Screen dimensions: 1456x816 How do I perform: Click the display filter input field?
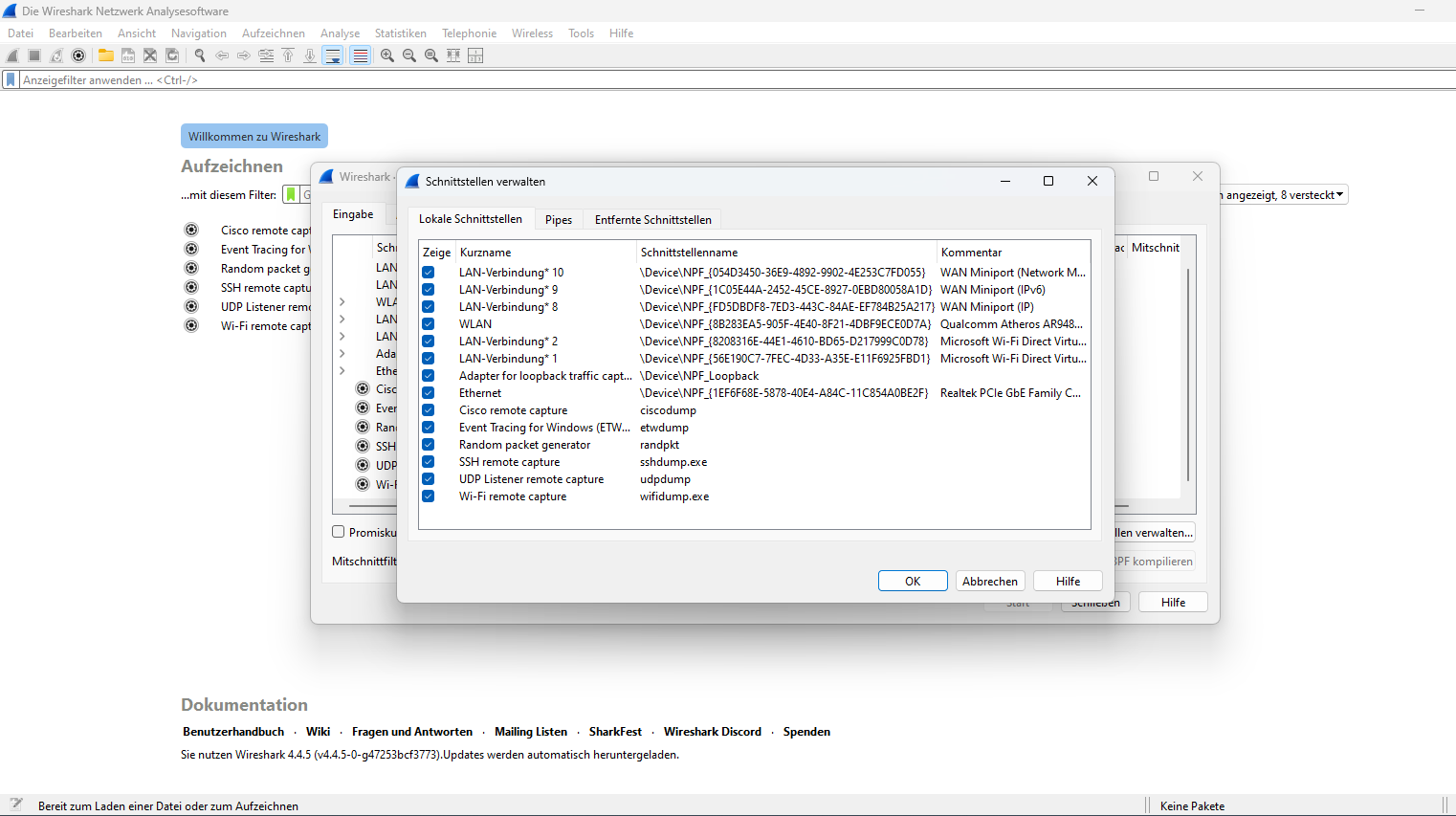point(737,80)
